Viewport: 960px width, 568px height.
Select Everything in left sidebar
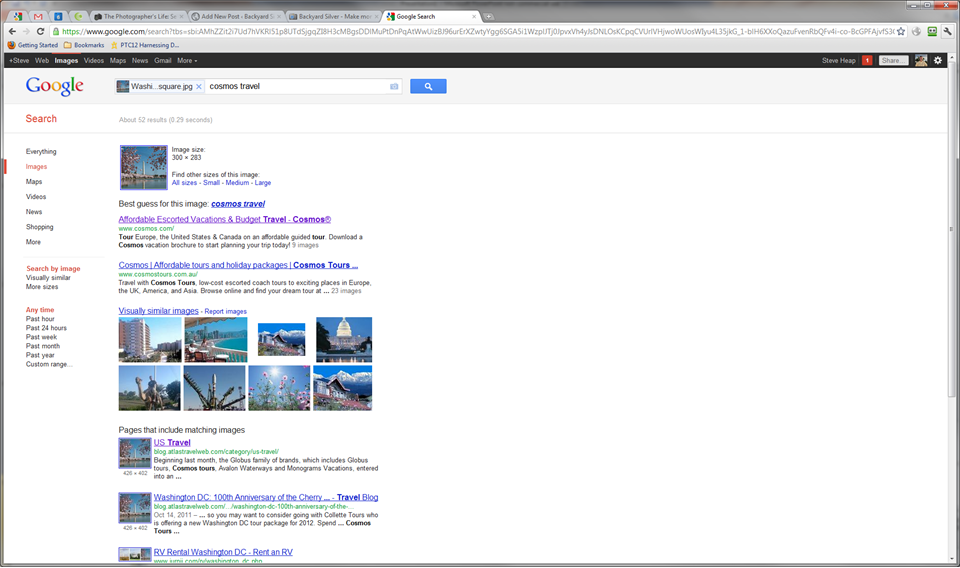41,151
